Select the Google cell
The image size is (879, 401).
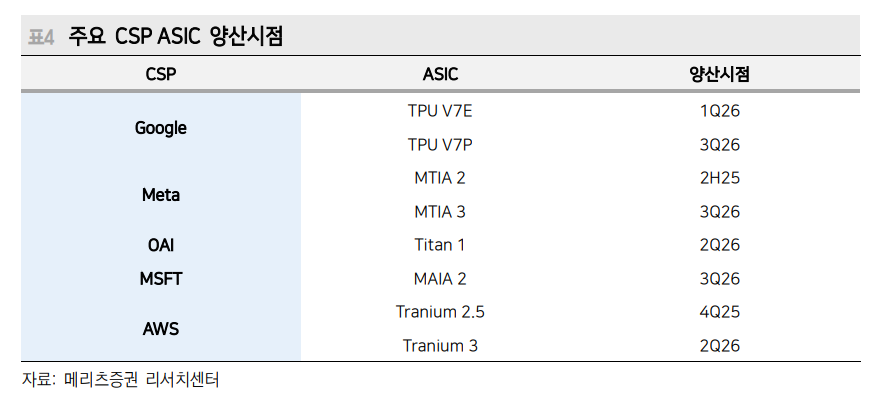[x=160, y=128]
